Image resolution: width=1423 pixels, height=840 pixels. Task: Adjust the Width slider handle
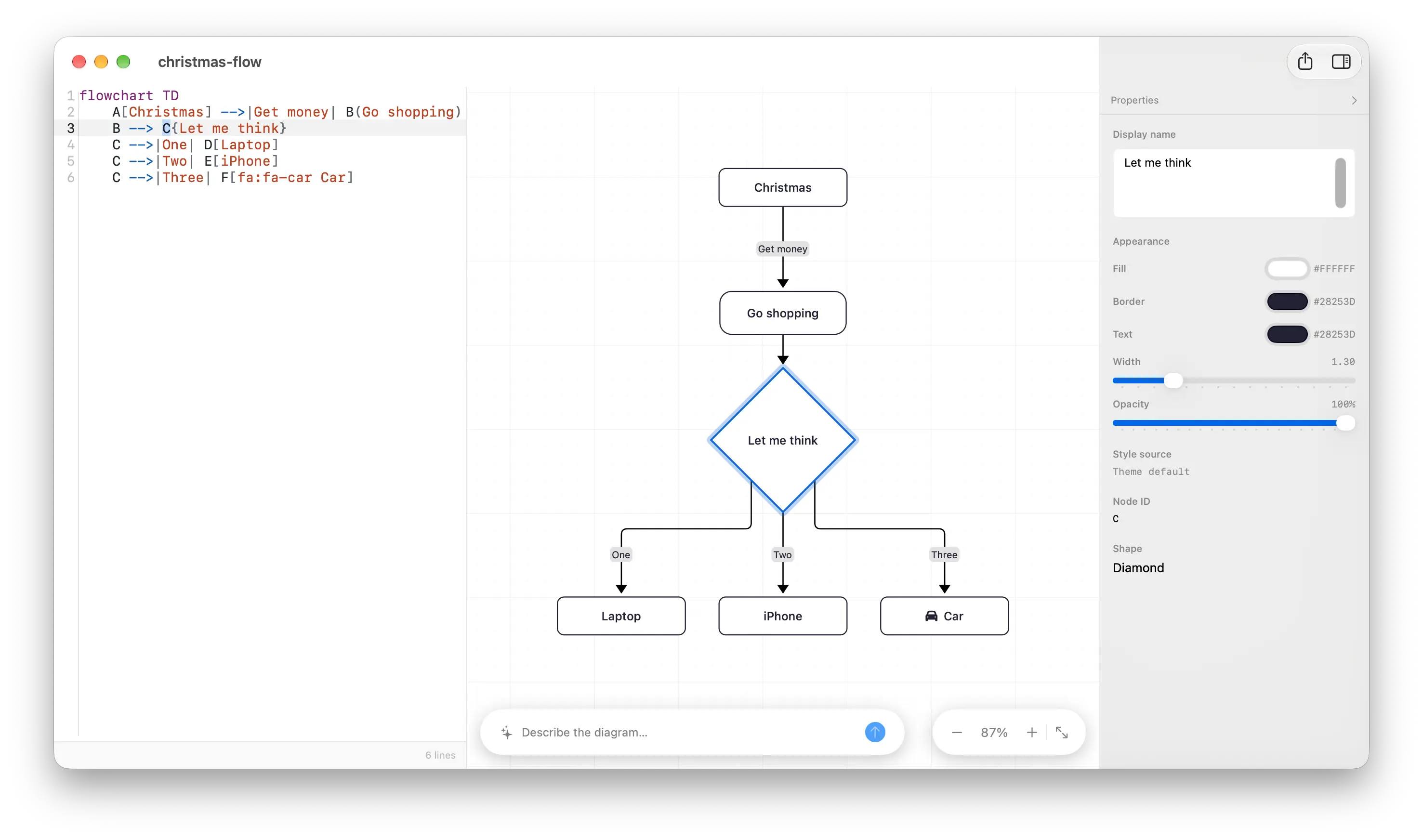(x=1173, y=381)
